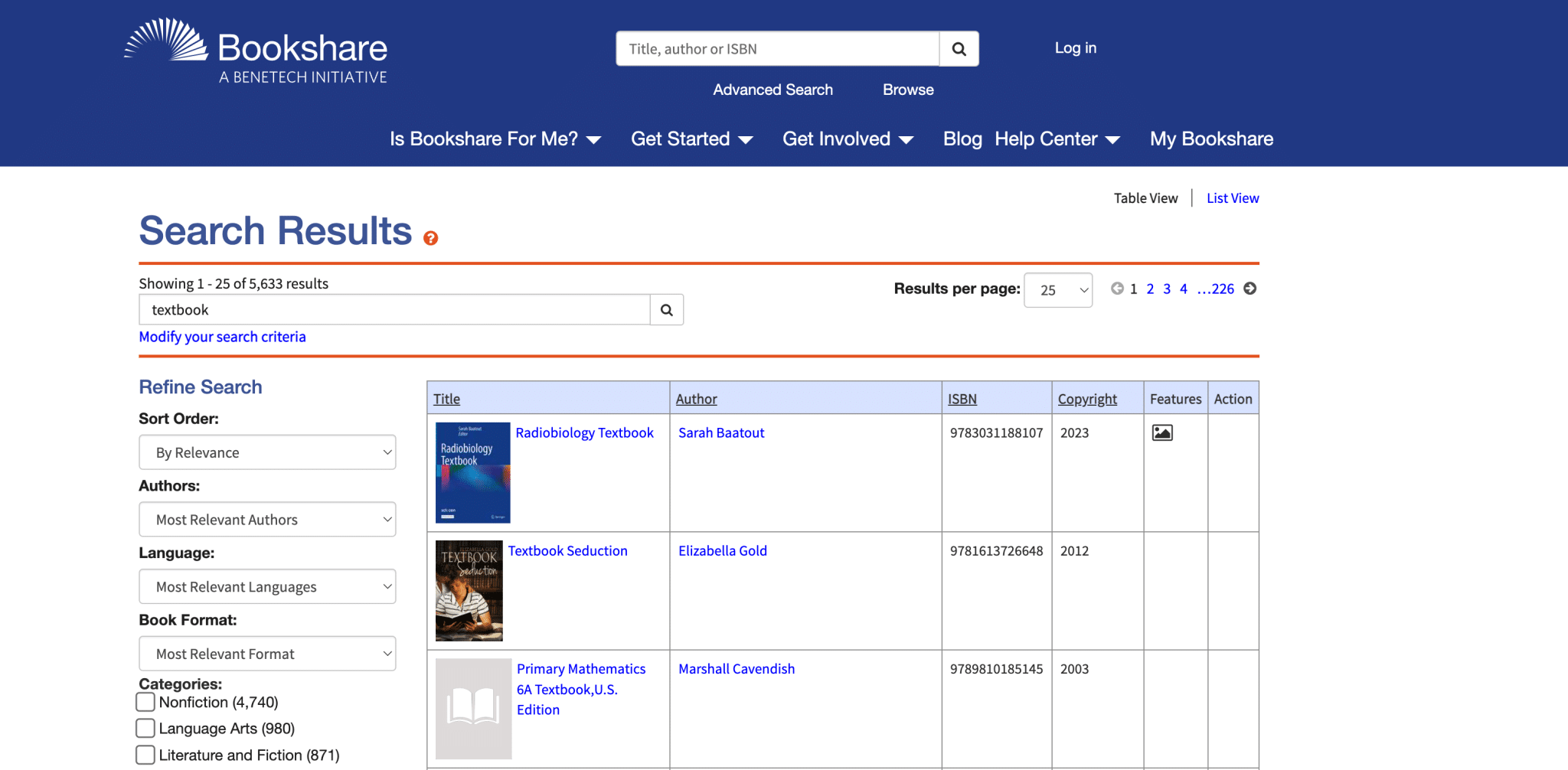The height and width of the screenshot is (770, 1568).
Task: Check Literature and Fiction category
Action: point(145,754)
